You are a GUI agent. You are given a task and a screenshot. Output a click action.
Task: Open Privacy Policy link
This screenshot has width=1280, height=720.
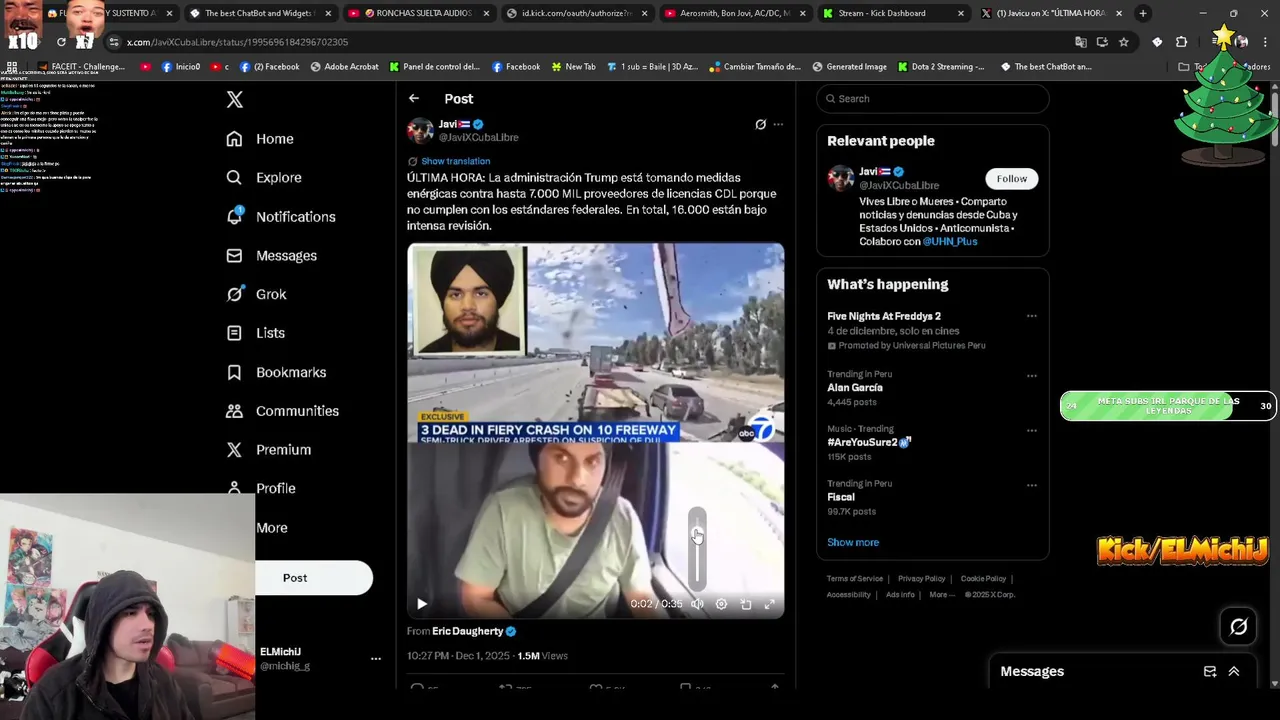[921, 579]
